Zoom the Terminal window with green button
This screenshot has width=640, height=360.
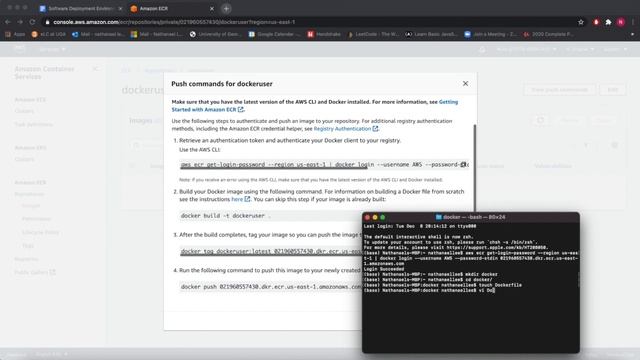click(382, 217)
